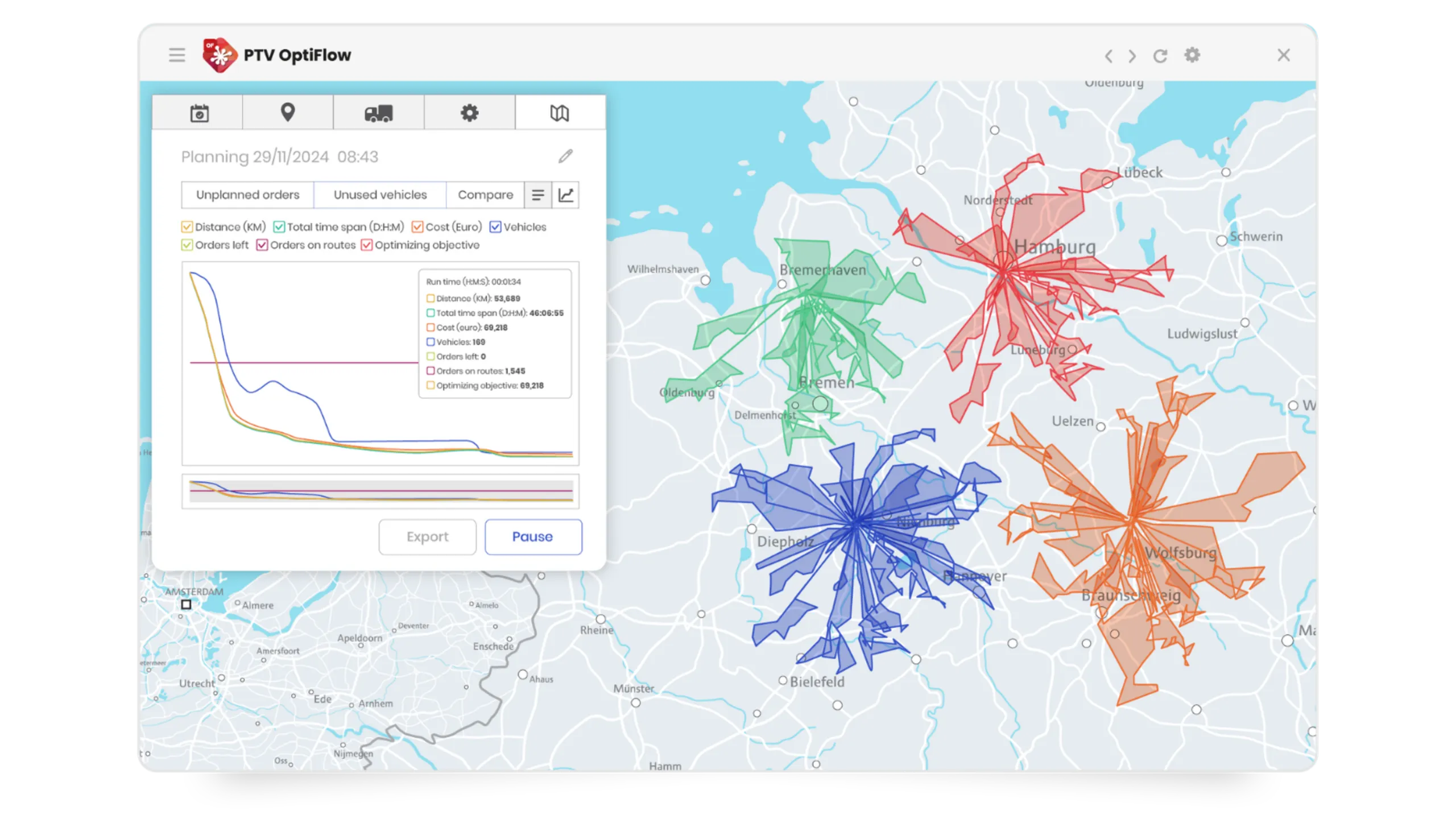1456x819 pixels.
Task: Show Unused vehicles
Action: 380,195
